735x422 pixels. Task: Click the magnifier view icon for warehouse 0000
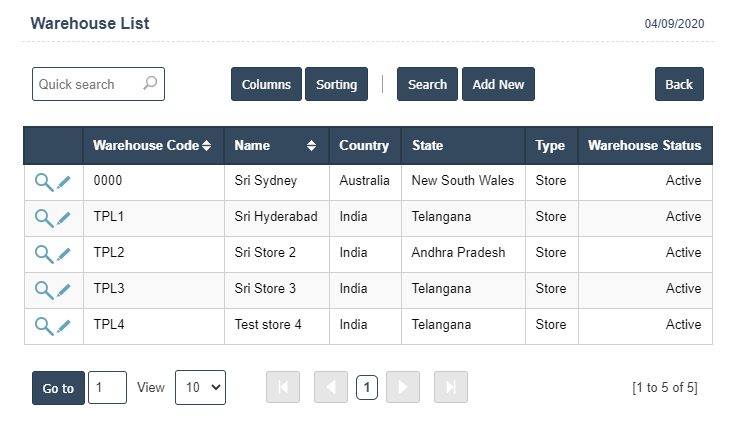coord(43,182)
